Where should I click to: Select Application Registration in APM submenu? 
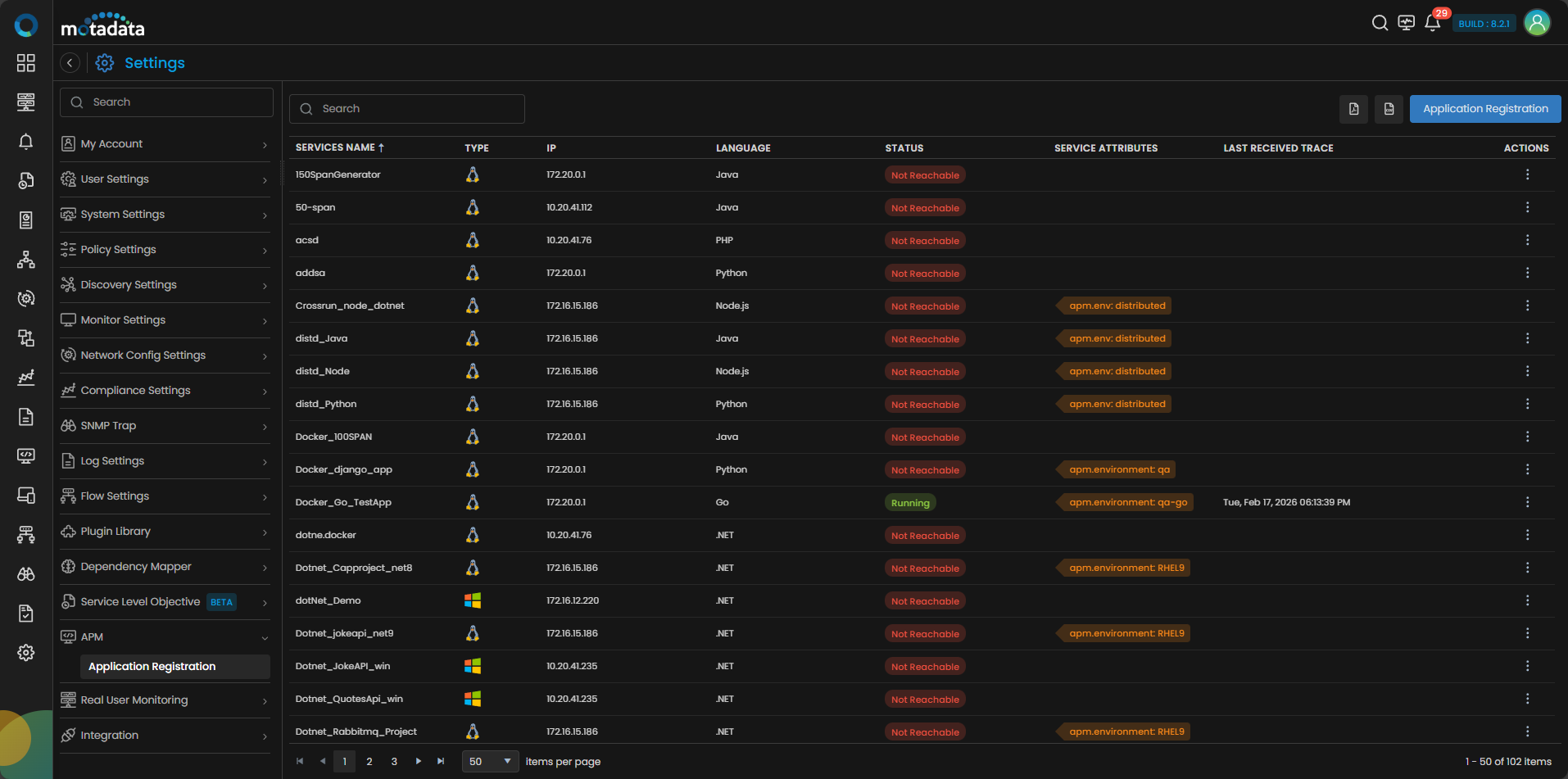152,667
